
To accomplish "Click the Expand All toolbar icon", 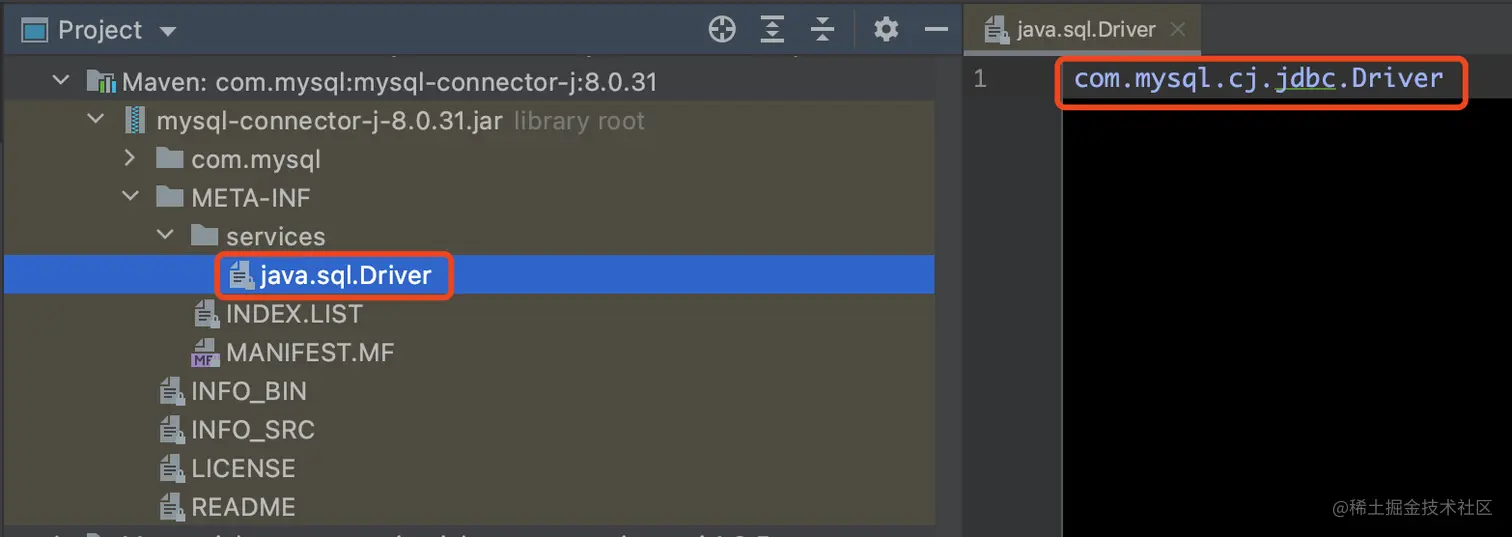I will (x=772, y=30).
